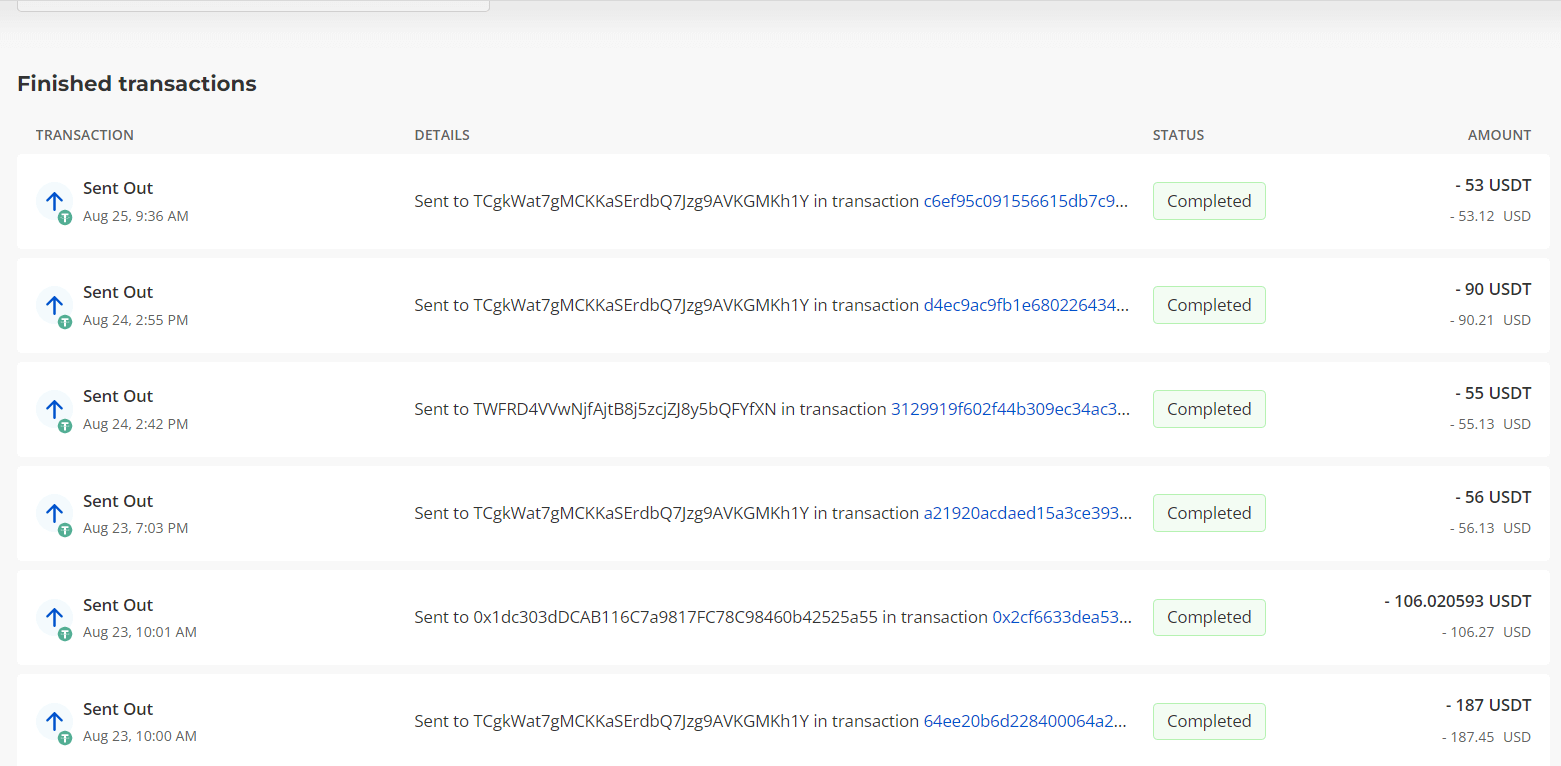1561x766 pixels.
Task: Click Completed status badge for 55 USDT transfer
Action: coord(1209,409)
